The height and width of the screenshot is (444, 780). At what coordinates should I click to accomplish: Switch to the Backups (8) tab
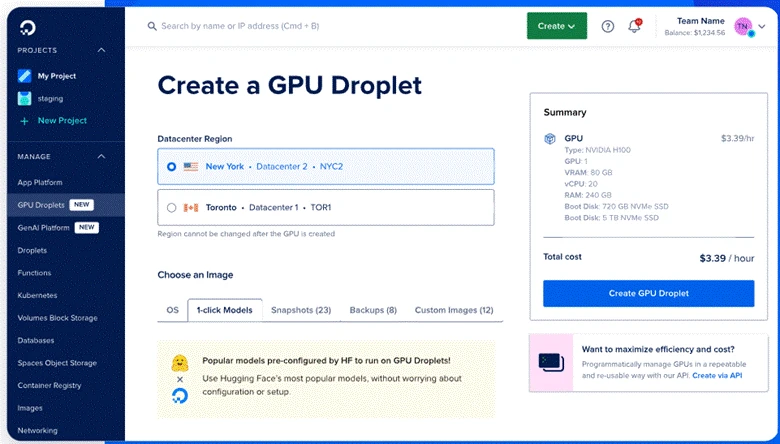click(373, 310)
